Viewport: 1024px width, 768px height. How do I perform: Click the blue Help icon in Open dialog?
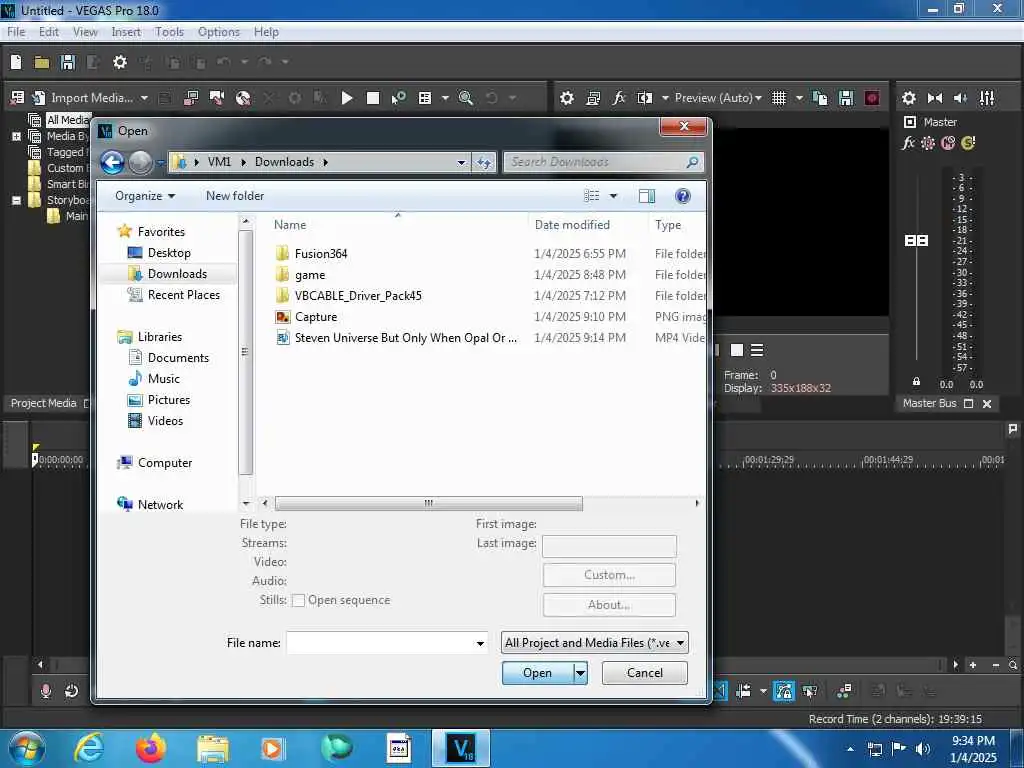[x=683, y=196]
